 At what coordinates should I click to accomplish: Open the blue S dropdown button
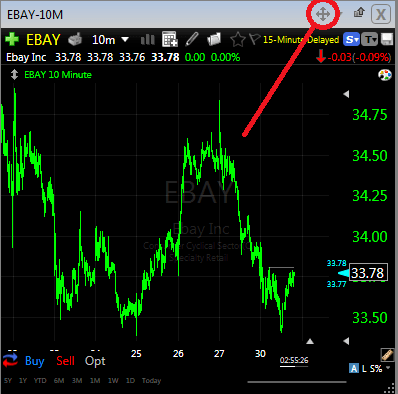click(351, 40)
